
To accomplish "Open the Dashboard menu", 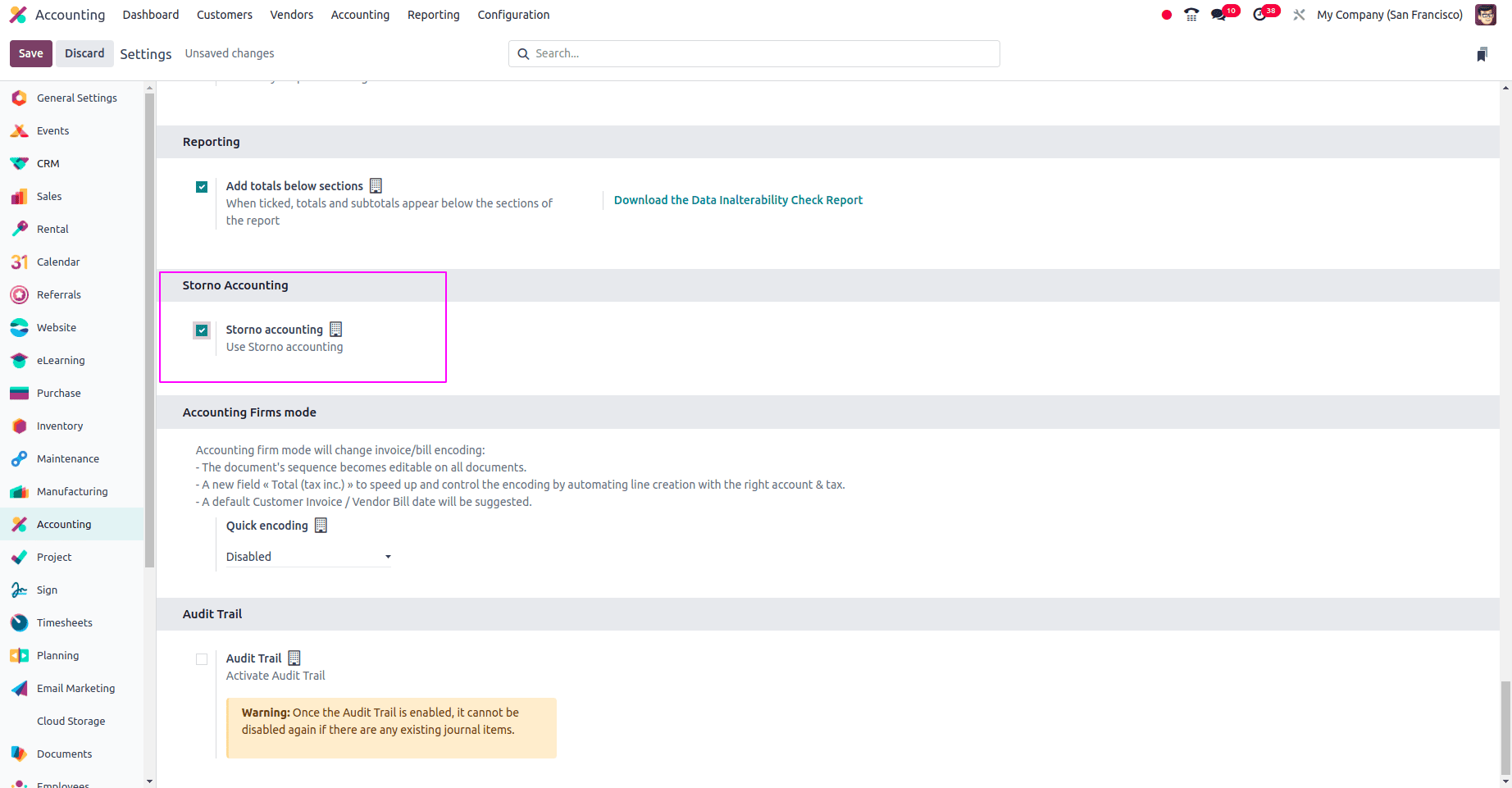I will coord(151,15).
